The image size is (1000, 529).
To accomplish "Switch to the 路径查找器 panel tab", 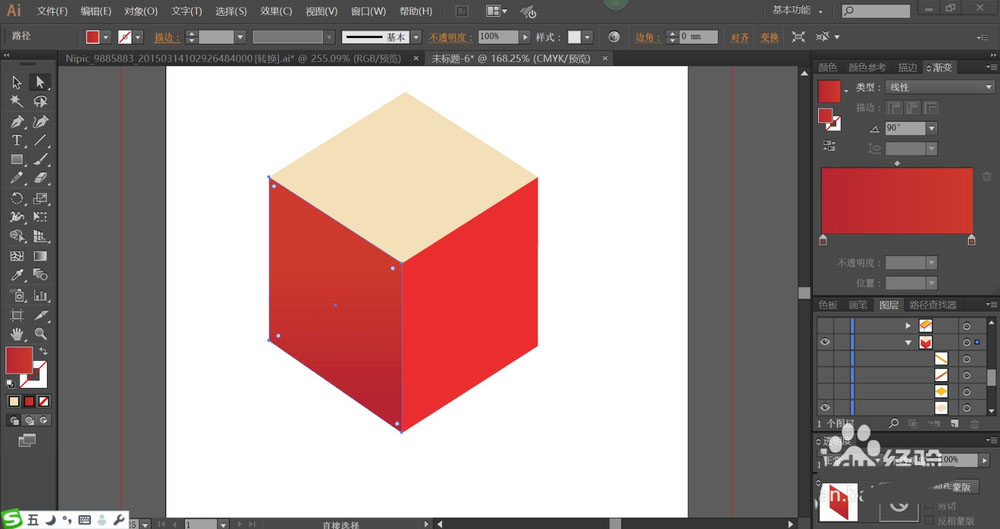I will click(932, 305).
